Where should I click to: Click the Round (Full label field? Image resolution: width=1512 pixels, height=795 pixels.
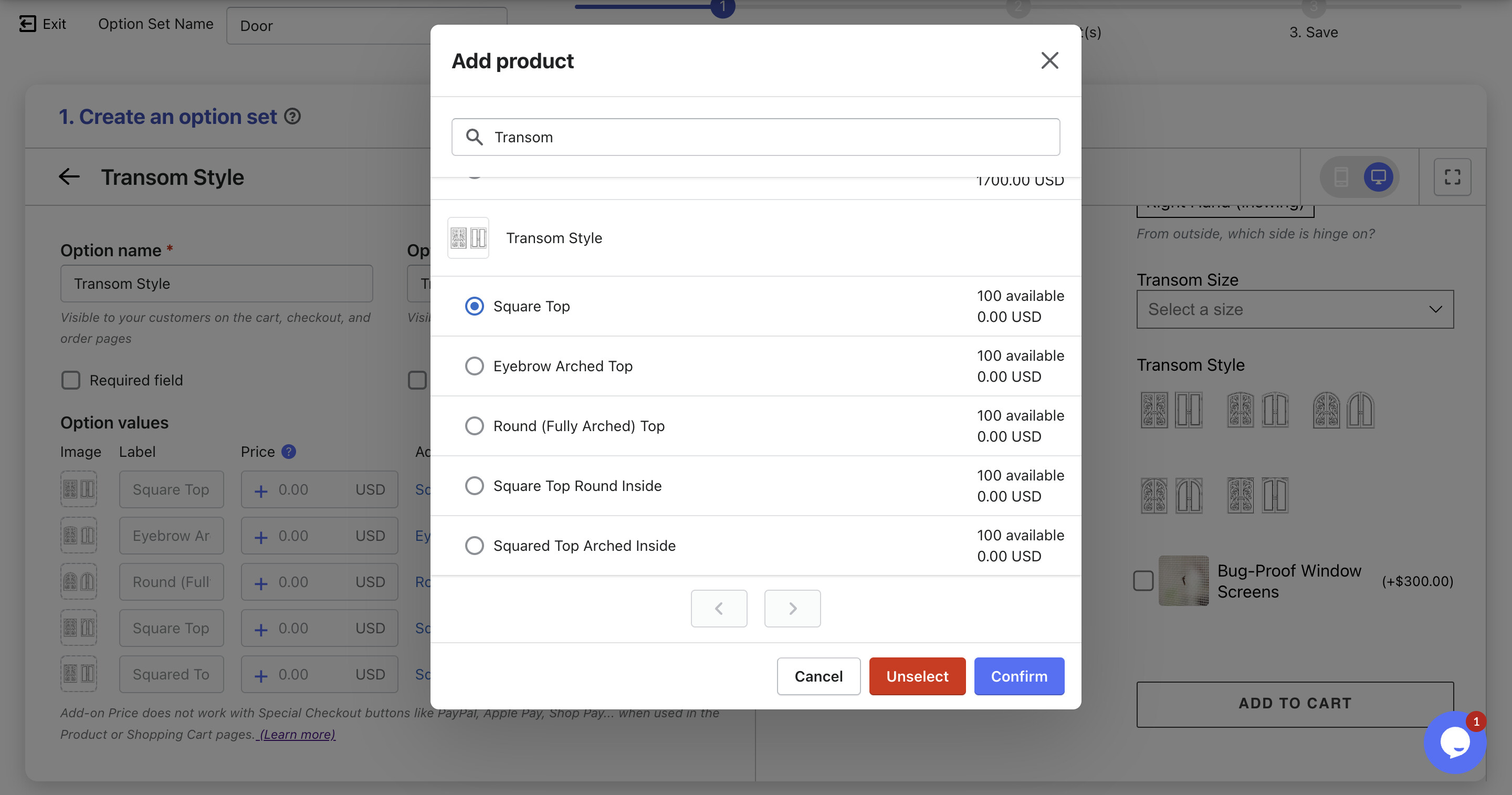(171, 582)
